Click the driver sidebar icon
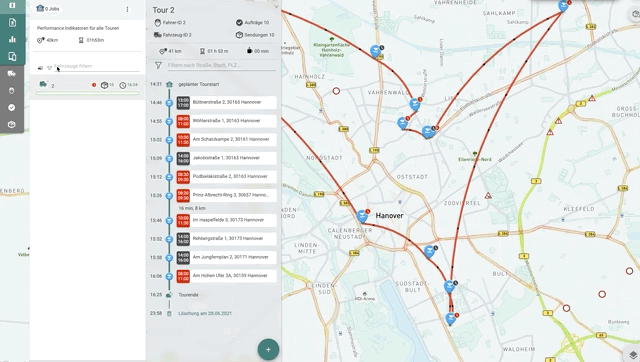Screen dimensions: 640x362 coord(11,91)
